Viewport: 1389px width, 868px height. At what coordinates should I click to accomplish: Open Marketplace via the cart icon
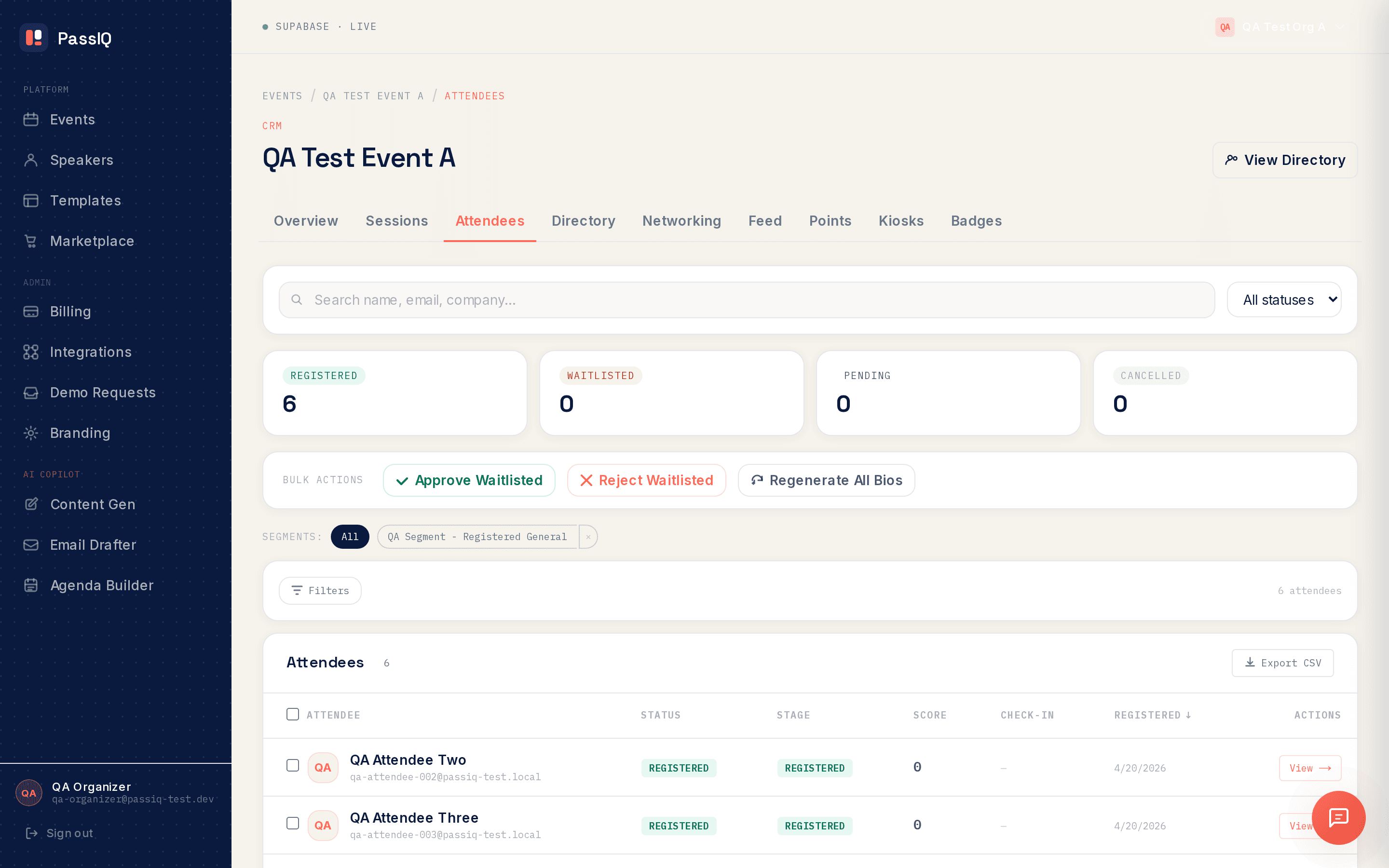click(x=31, y=241)
